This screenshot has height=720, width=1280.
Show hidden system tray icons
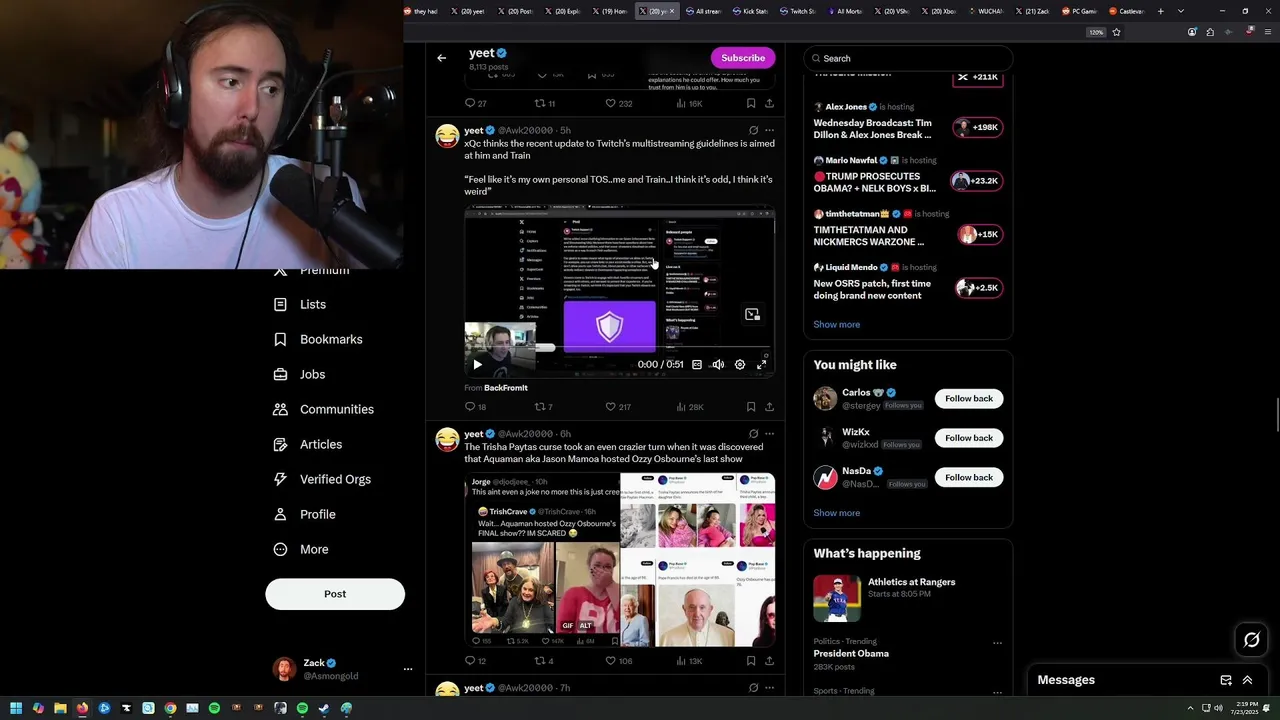pos(1190,708)
